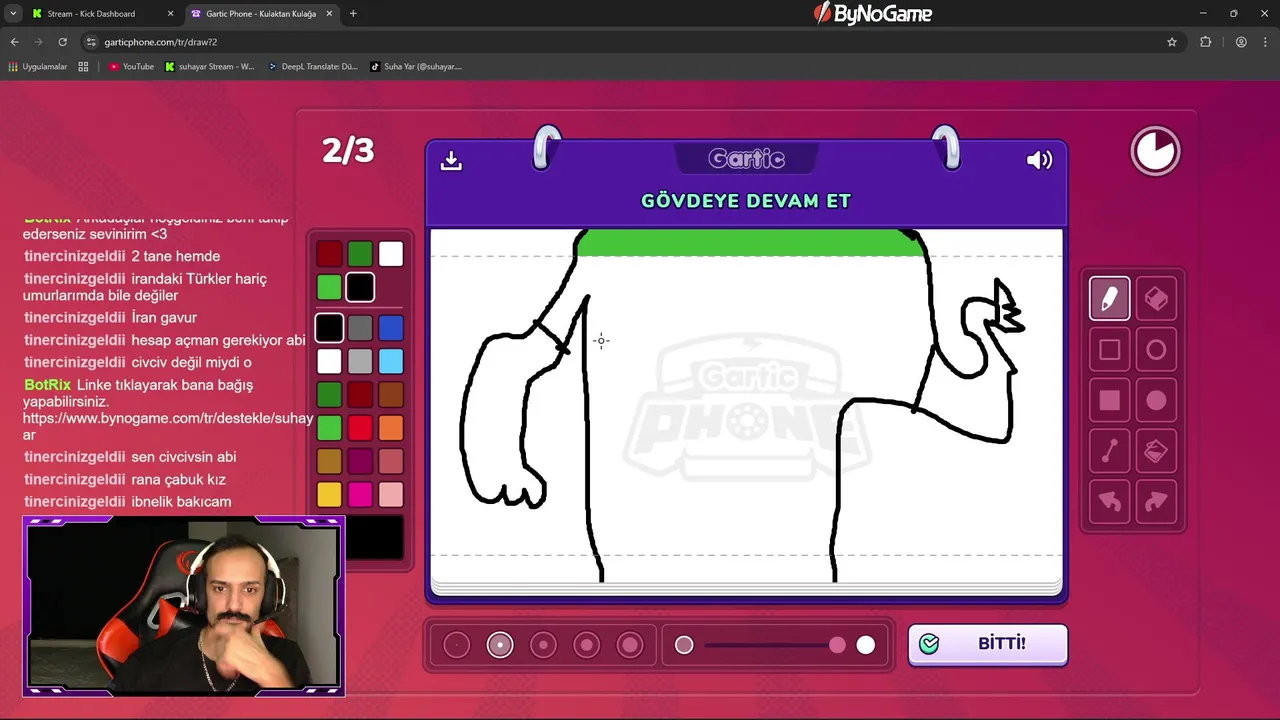Bookmark this page with star icon
Viewport: 1280px width, 720px height.
1172,42
